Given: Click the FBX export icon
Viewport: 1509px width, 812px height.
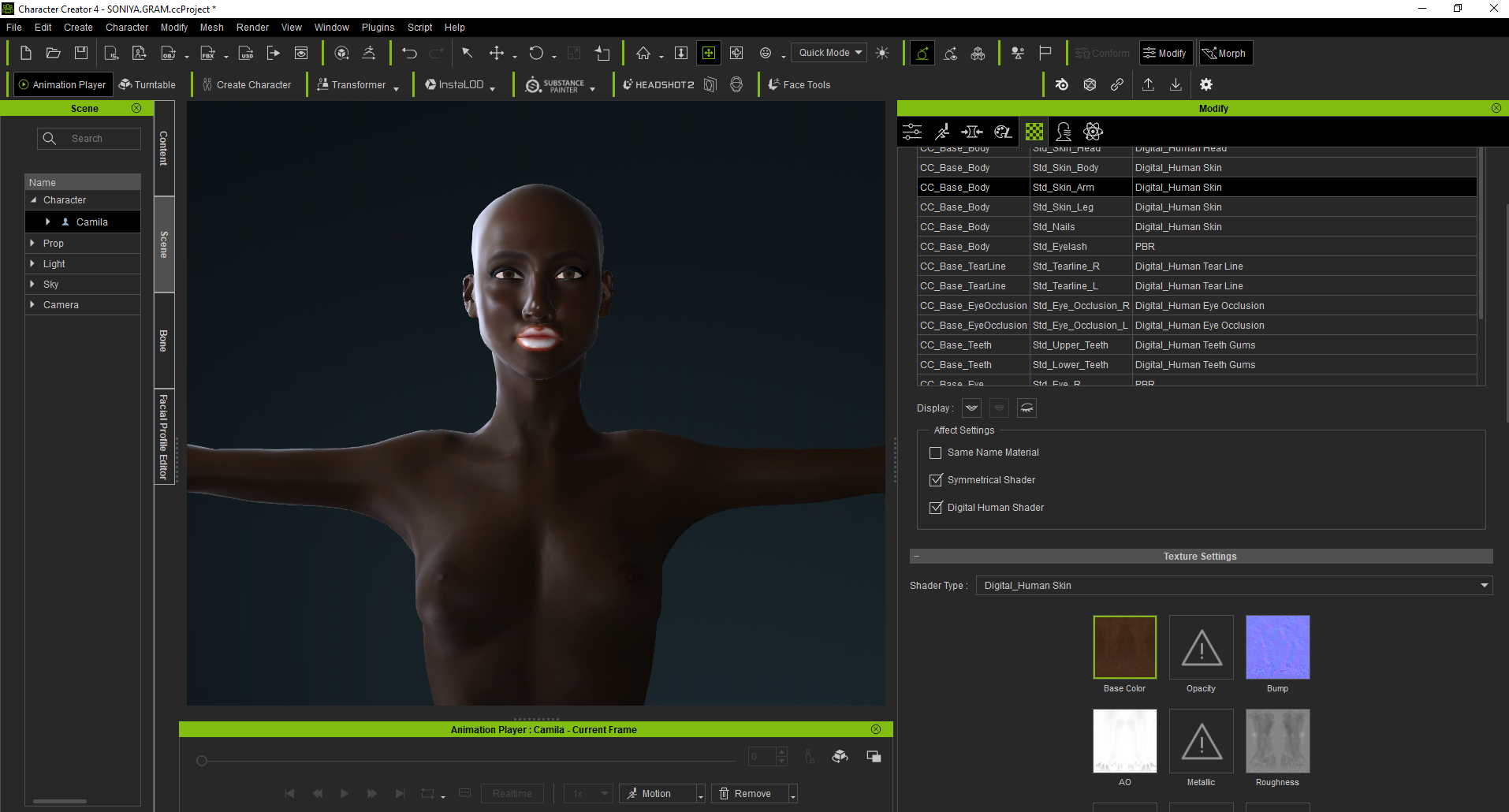Looking at the screenshot, I should tap(207, 53).
